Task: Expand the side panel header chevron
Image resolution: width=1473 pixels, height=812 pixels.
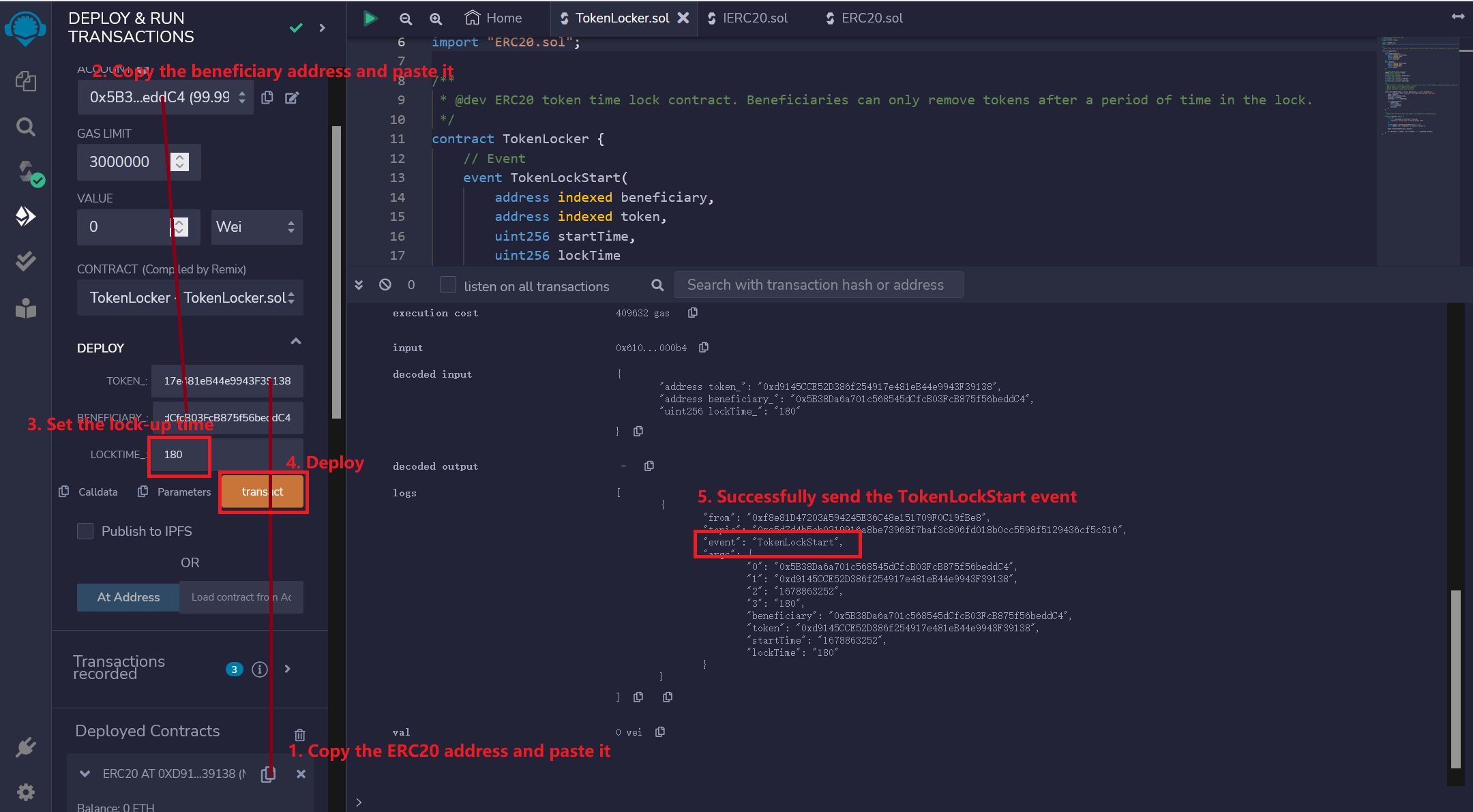Action: pos(323,28)
